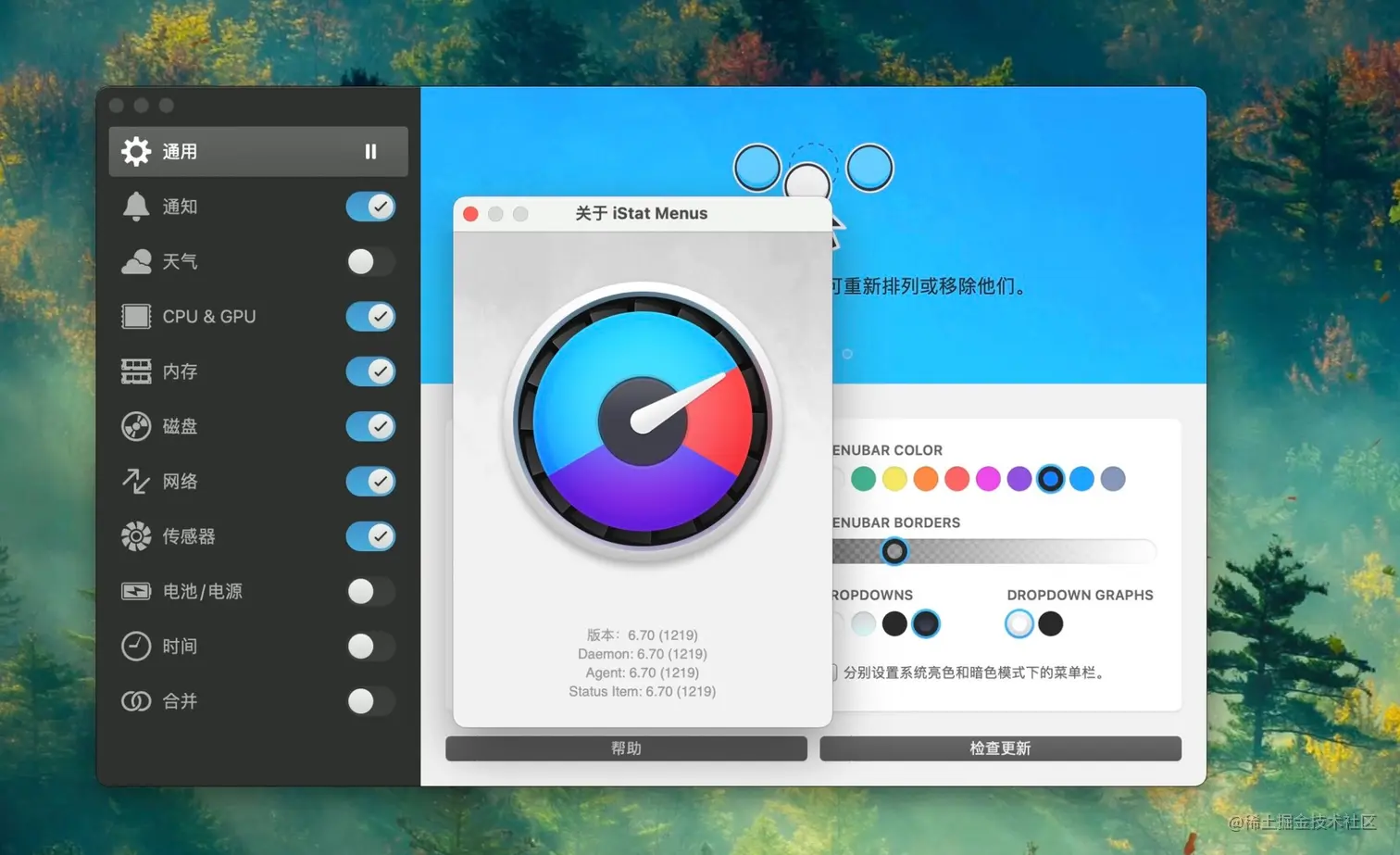The image size is (1400, 855).
Task: Disable the 网络 toggle
Action: click(x=370, y=481)
